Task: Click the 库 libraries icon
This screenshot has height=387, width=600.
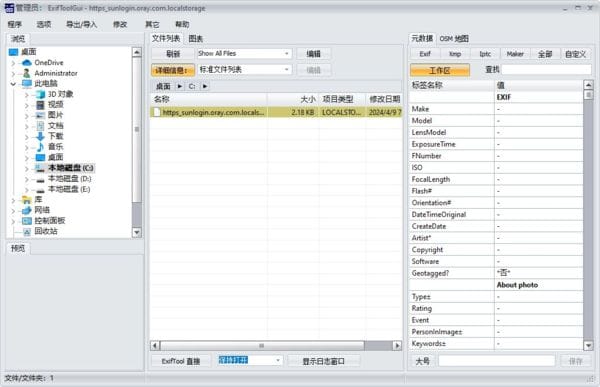Action: (x=27, y=199)
